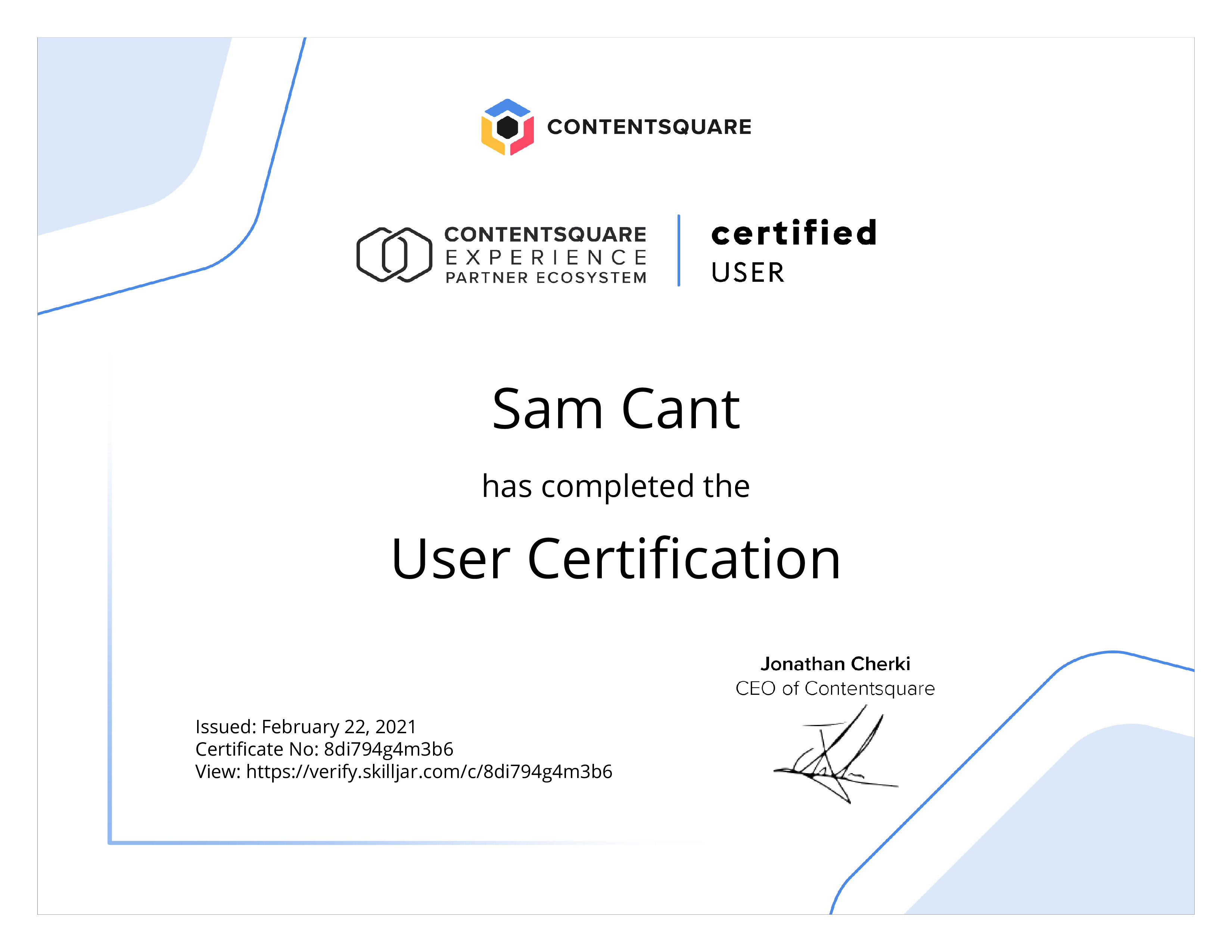Image resolution: width=1232 pixels, height=952 pixels.
Task: Click the name Jonathan Cherki
Action: 836,664
